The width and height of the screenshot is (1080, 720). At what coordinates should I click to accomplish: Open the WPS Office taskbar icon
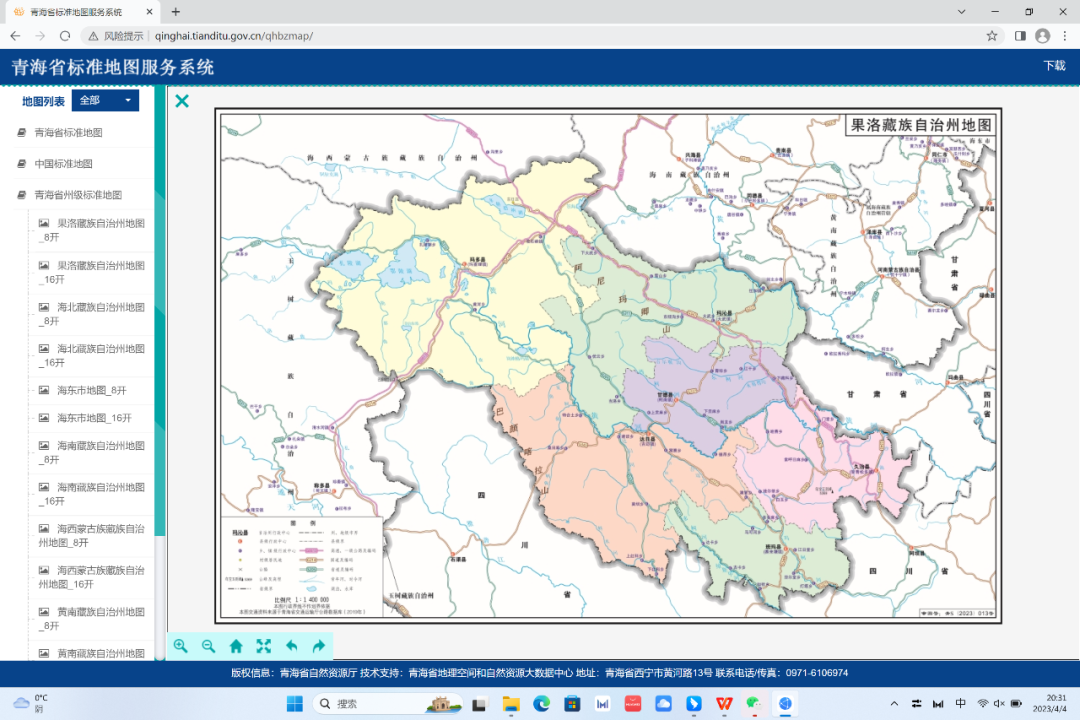pyautogui.click(x=724, y=703)
